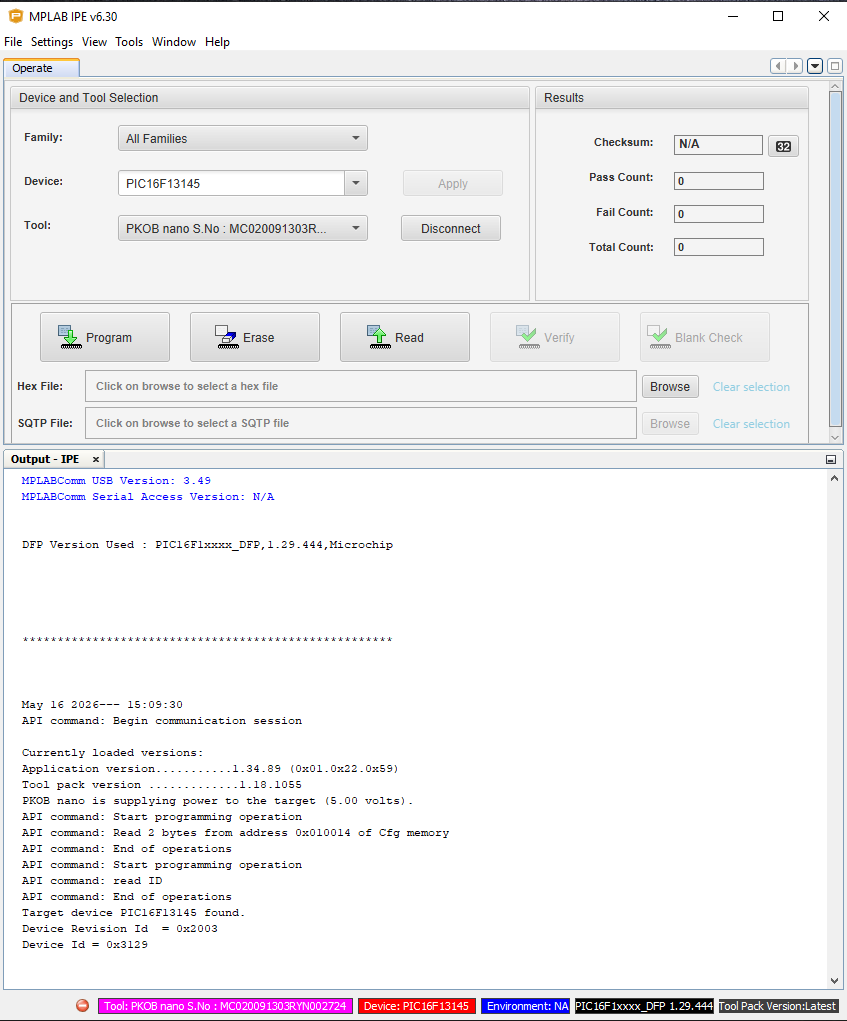Open the File menu
This screenshot has height=1021, width=847.
pyautogui.click(x=13, y=42)
